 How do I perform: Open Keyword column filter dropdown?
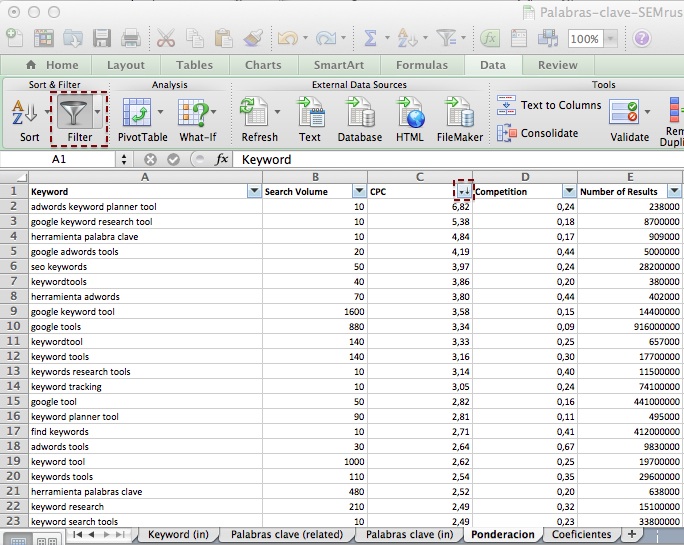[254, 191]
